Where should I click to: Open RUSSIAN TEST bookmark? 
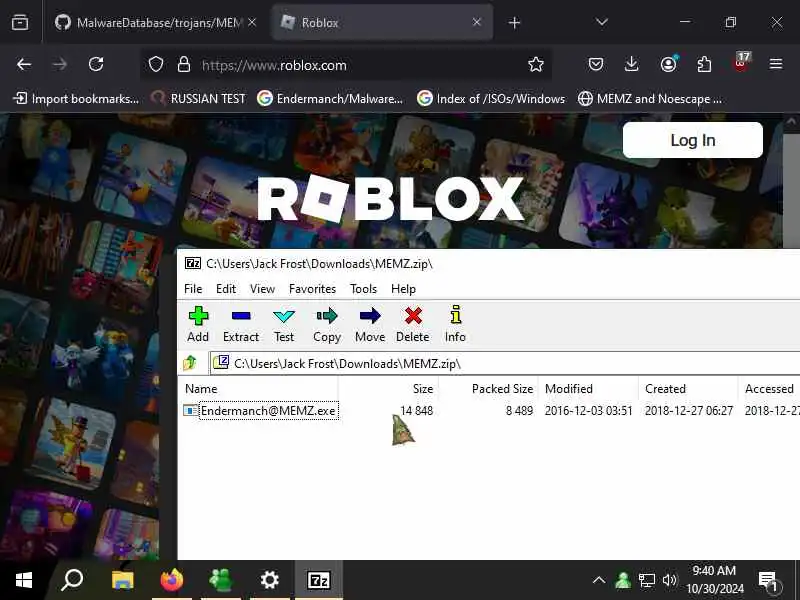pos(198,98)
